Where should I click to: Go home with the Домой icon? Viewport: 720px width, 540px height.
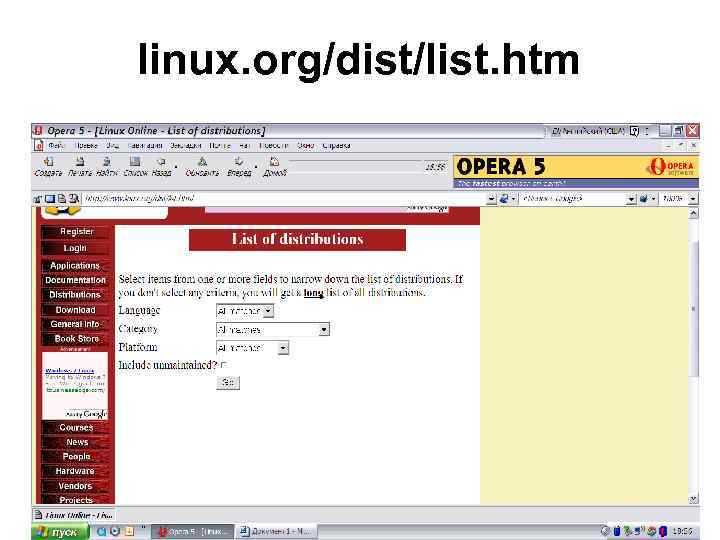(275, 162)
